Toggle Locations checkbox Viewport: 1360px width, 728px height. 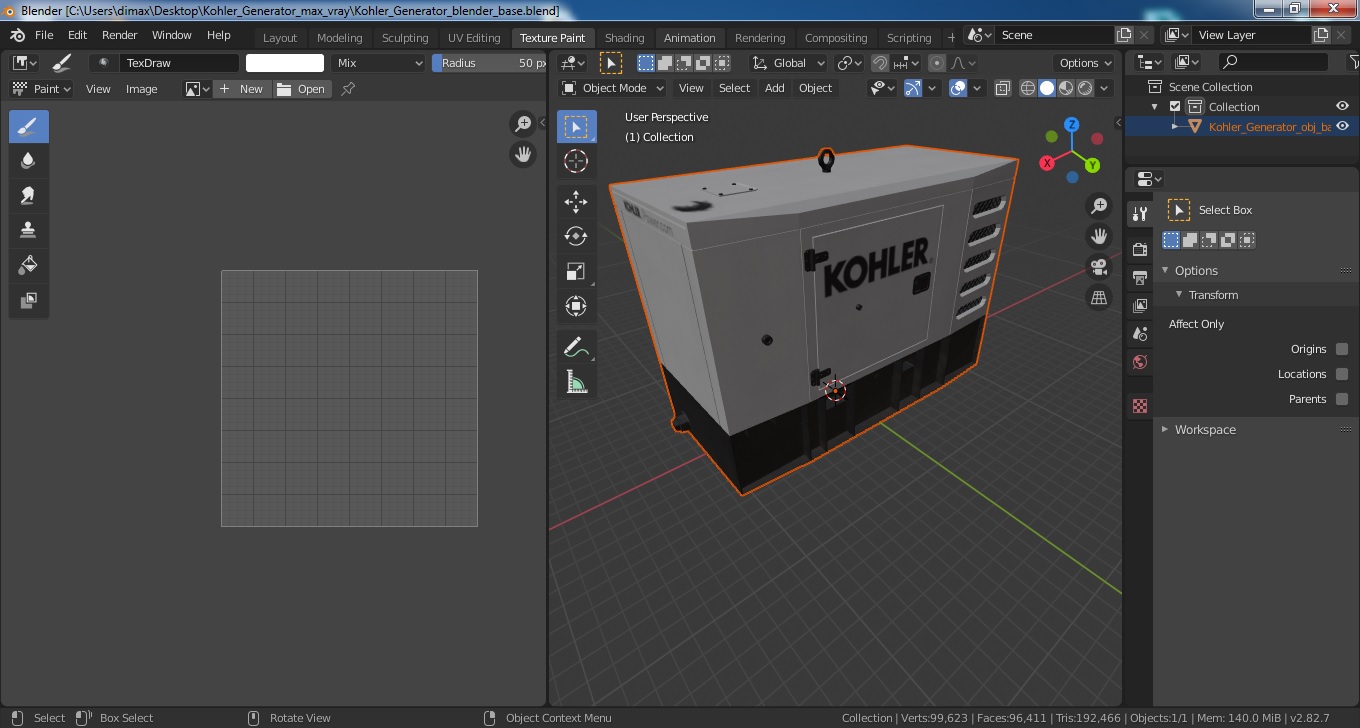[x=1342, y=374]
